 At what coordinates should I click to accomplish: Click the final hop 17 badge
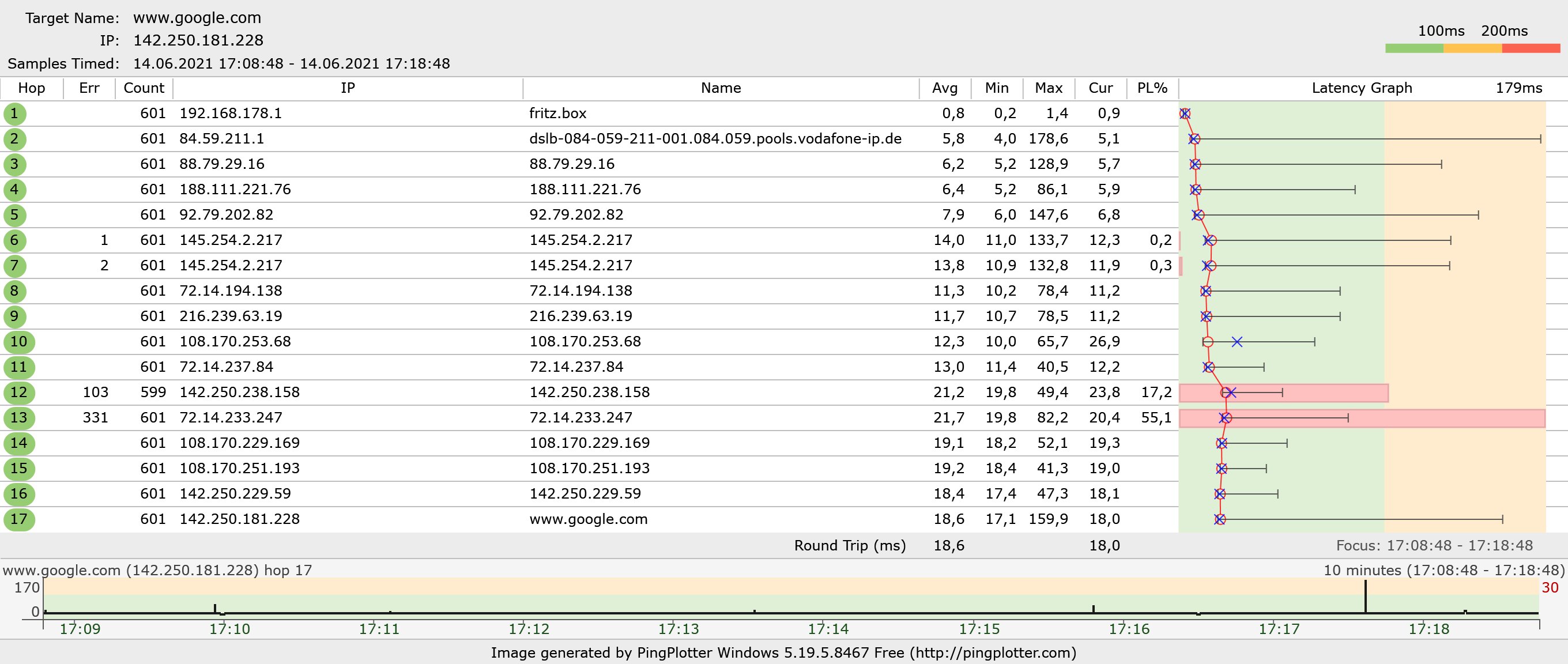point(19,519)
